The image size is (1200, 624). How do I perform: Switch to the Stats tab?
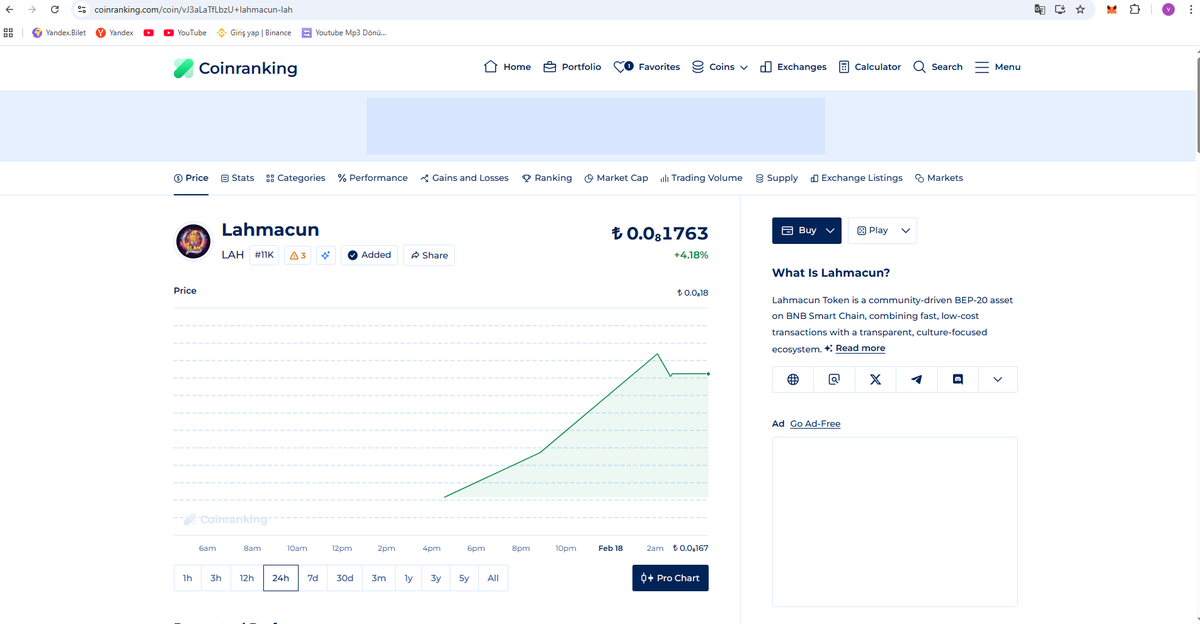tap(237, 177)
